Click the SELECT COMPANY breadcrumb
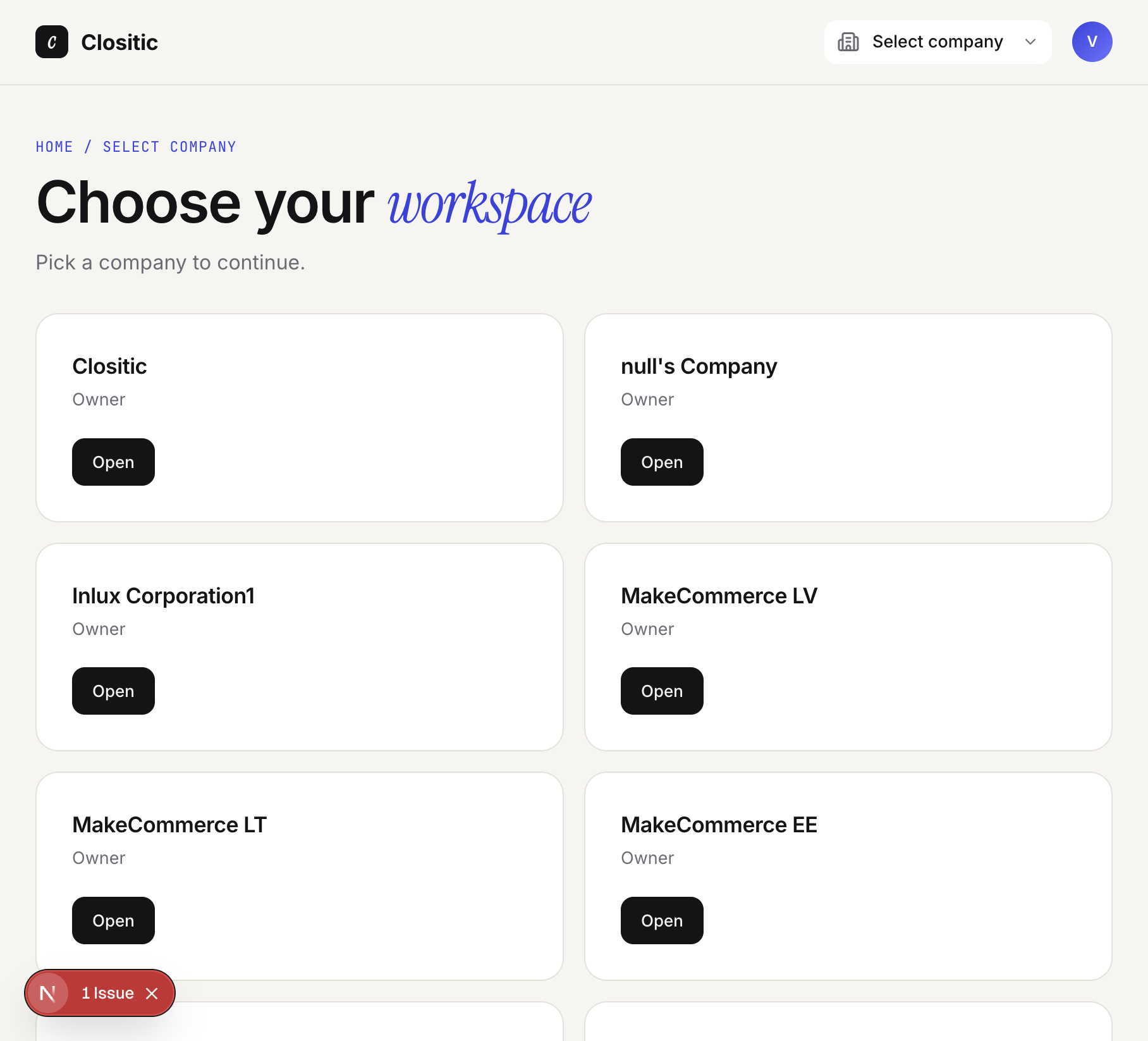This screenshot has height=1041, width=1148. pos(169,147)
